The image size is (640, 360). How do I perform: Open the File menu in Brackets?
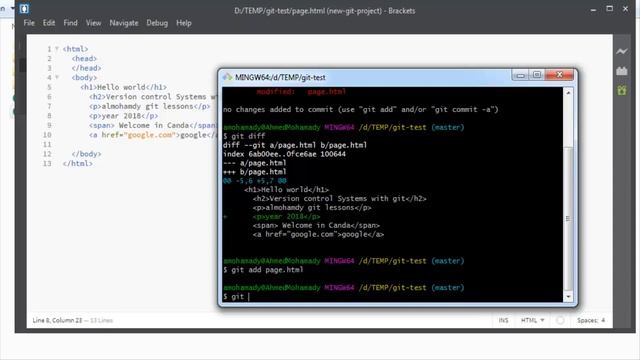point(29,23)
